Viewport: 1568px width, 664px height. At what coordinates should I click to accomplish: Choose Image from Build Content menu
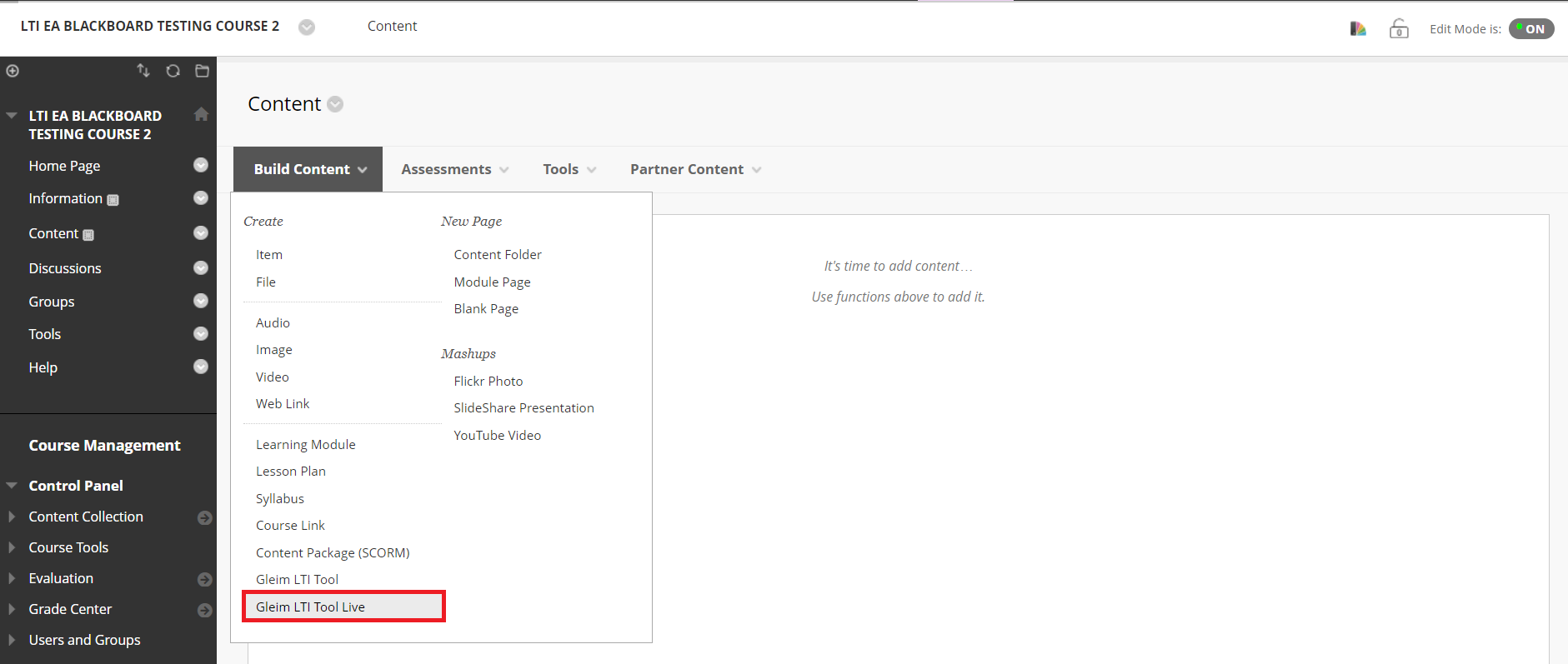pyautogui.click(x=274, y=350)
